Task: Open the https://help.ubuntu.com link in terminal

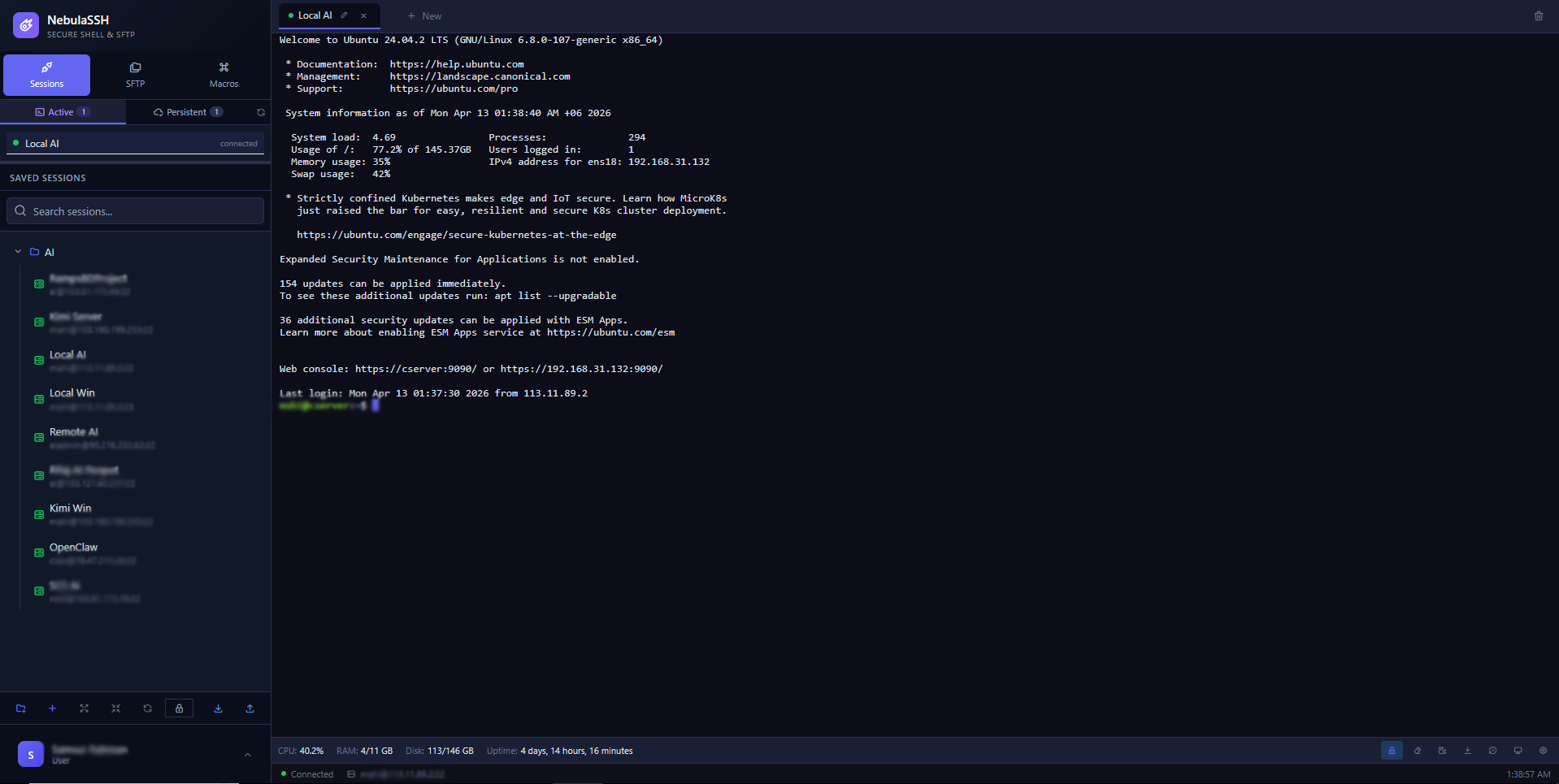Action: pyautogui.click(x=457, y=64)
